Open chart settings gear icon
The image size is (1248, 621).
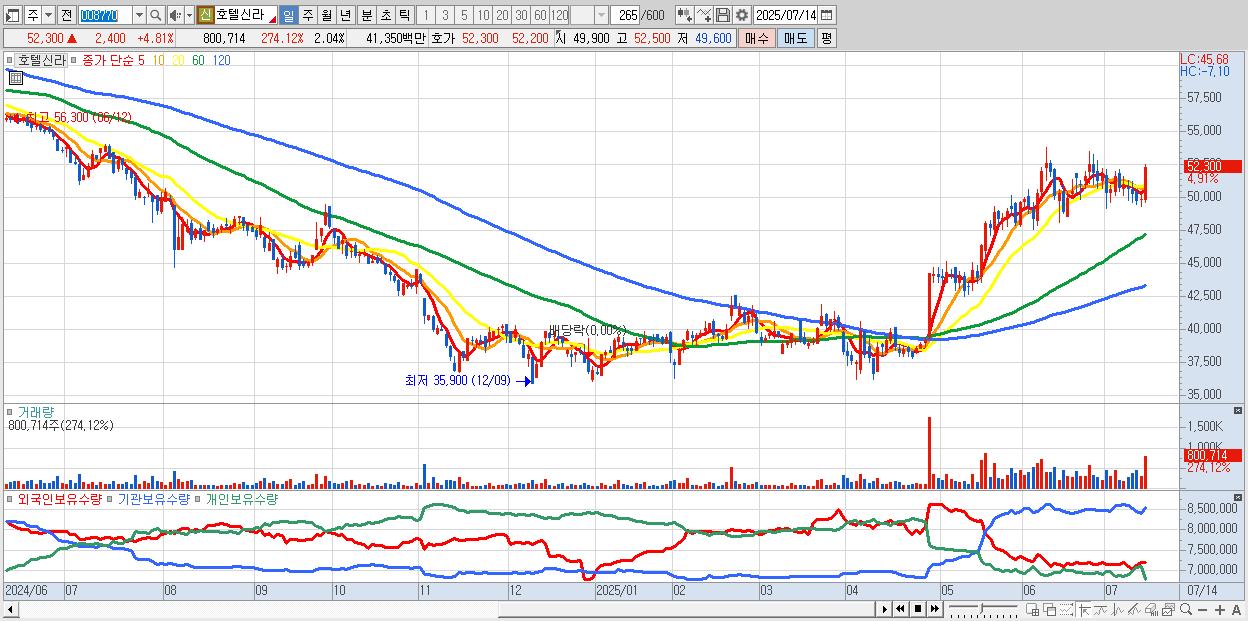[x=742, y=15]
